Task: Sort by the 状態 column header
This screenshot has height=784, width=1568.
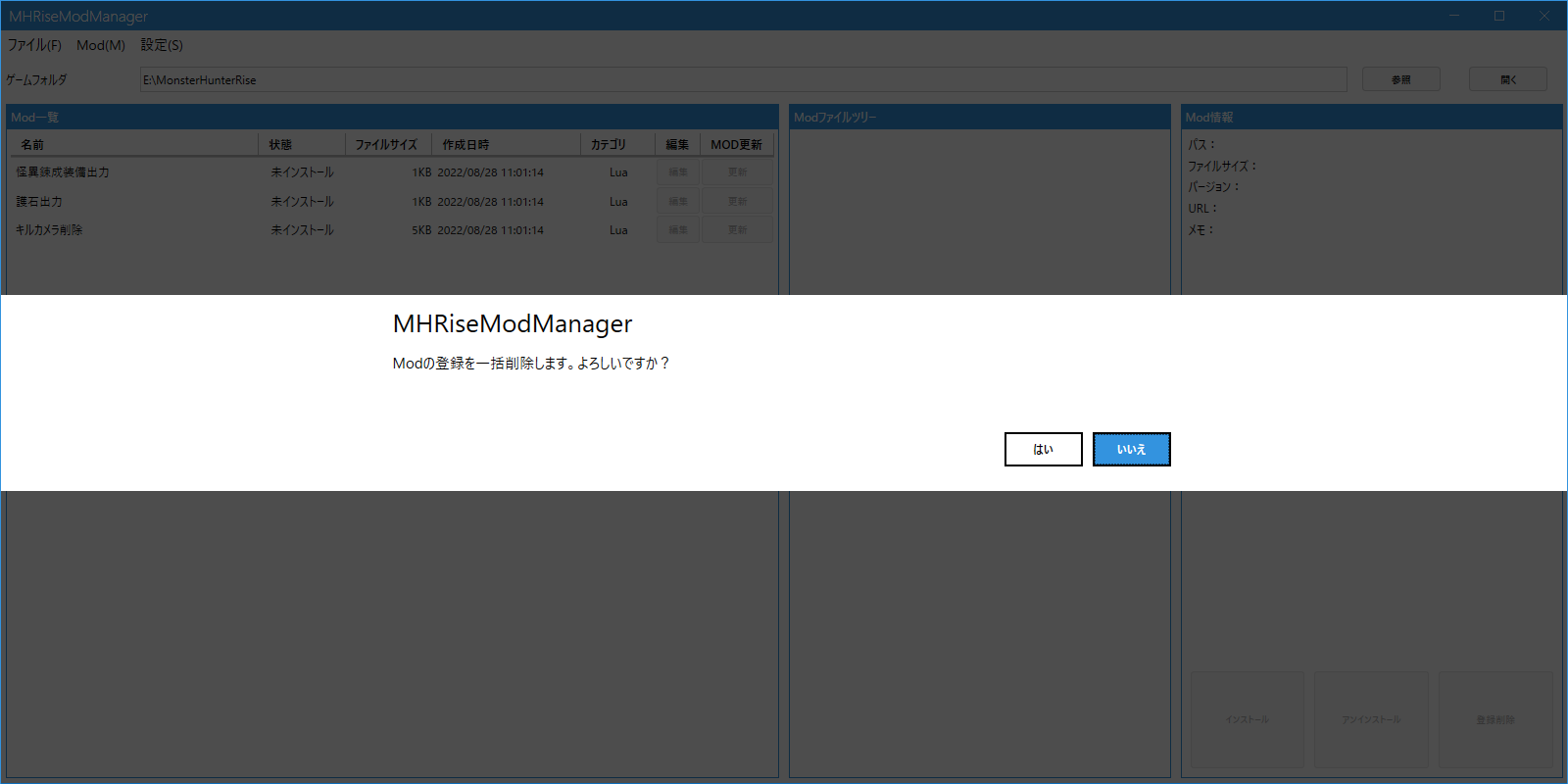Action: [x=302, y=144]
